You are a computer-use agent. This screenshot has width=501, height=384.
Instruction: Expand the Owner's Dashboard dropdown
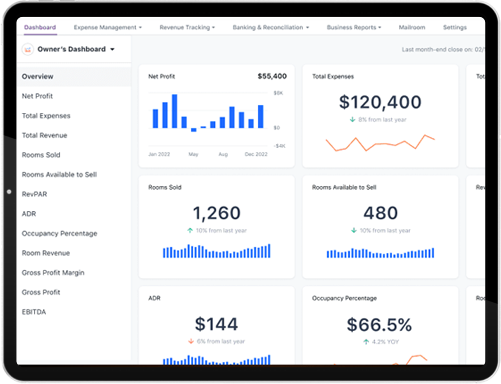point(112,49)
